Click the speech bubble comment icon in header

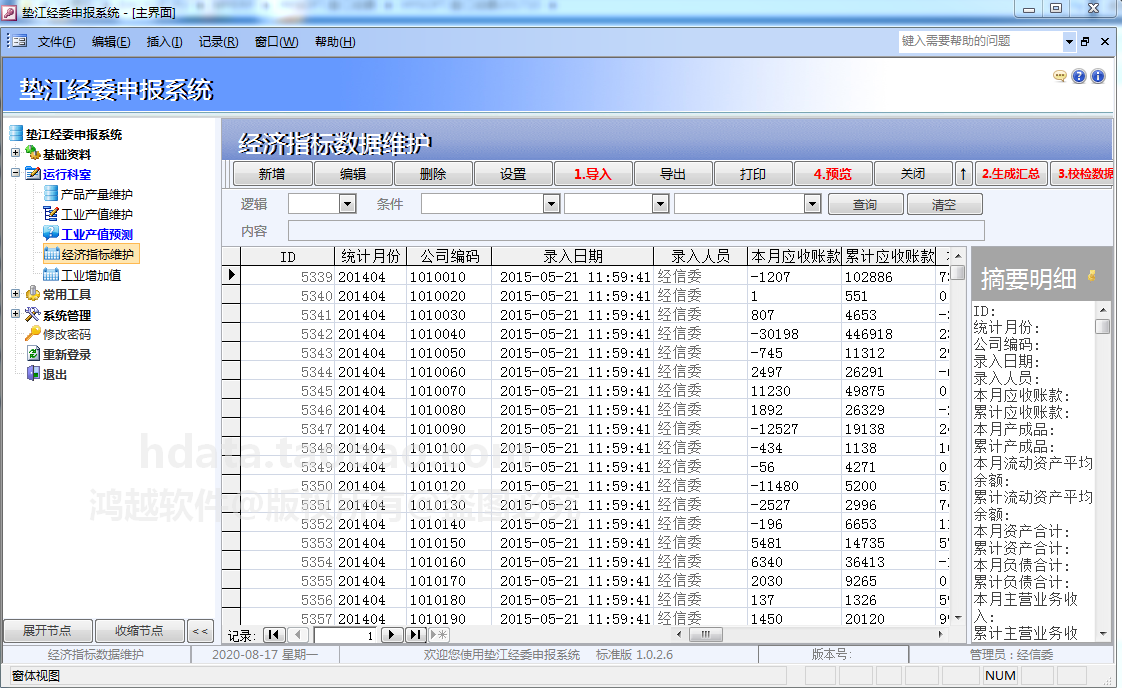(1060, 76)
